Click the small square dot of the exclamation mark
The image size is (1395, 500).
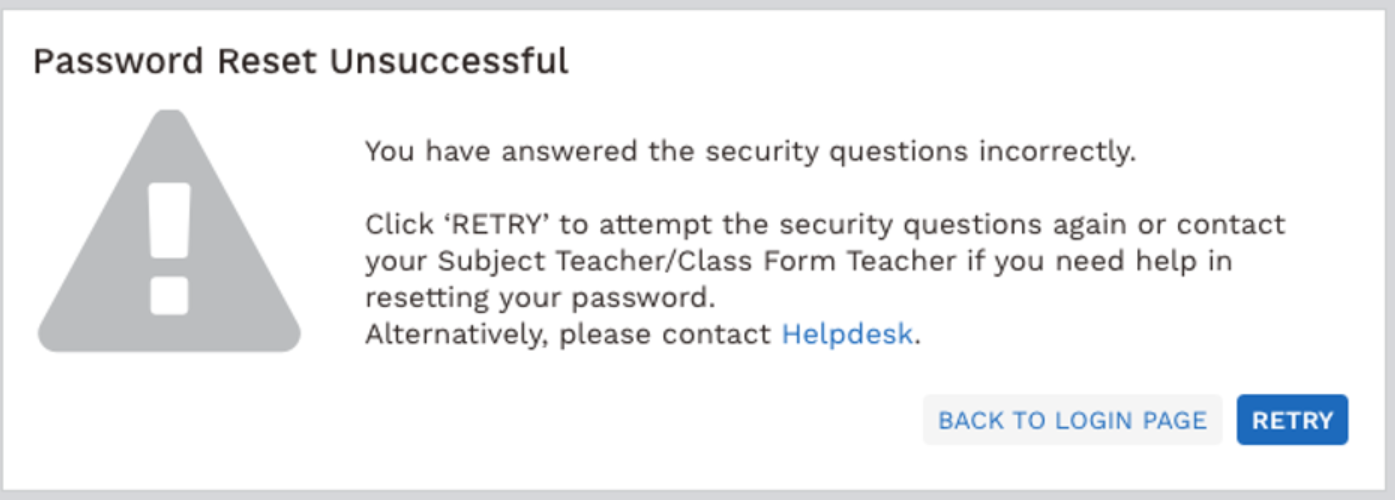point(169,296)
